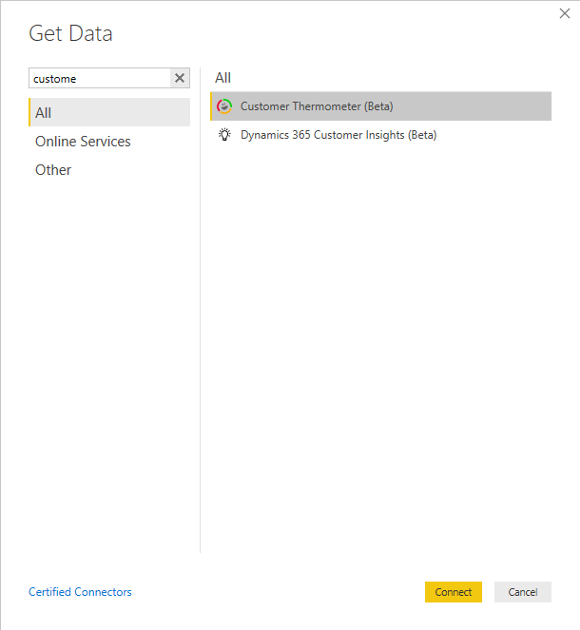This screenshot has width=580, height=630.
Task: Click empty space below the connector results
Action: 381,342
